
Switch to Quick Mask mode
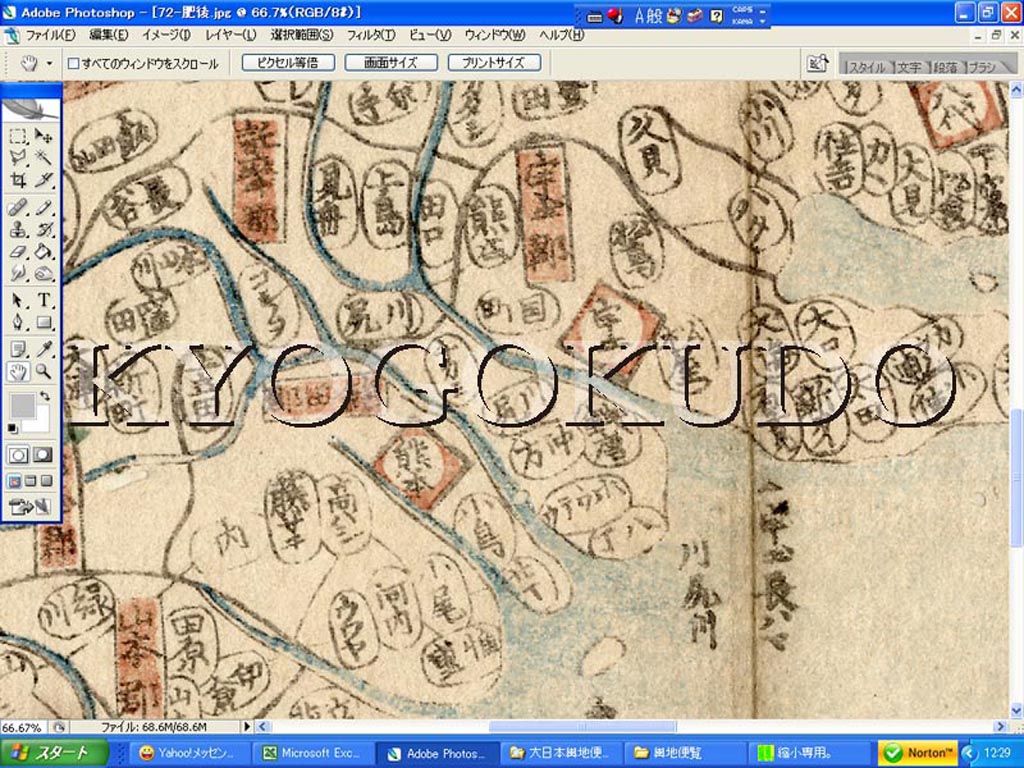tap(43, 455)
